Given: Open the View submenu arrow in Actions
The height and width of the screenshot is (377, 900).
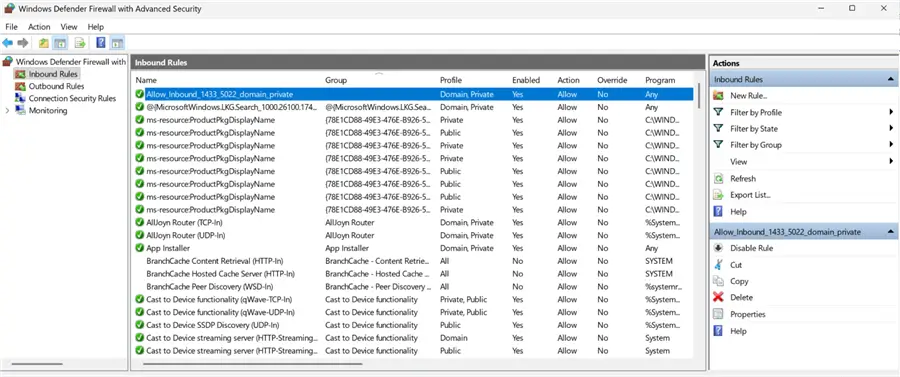Looking at the screenshot, I should (891, 161).
